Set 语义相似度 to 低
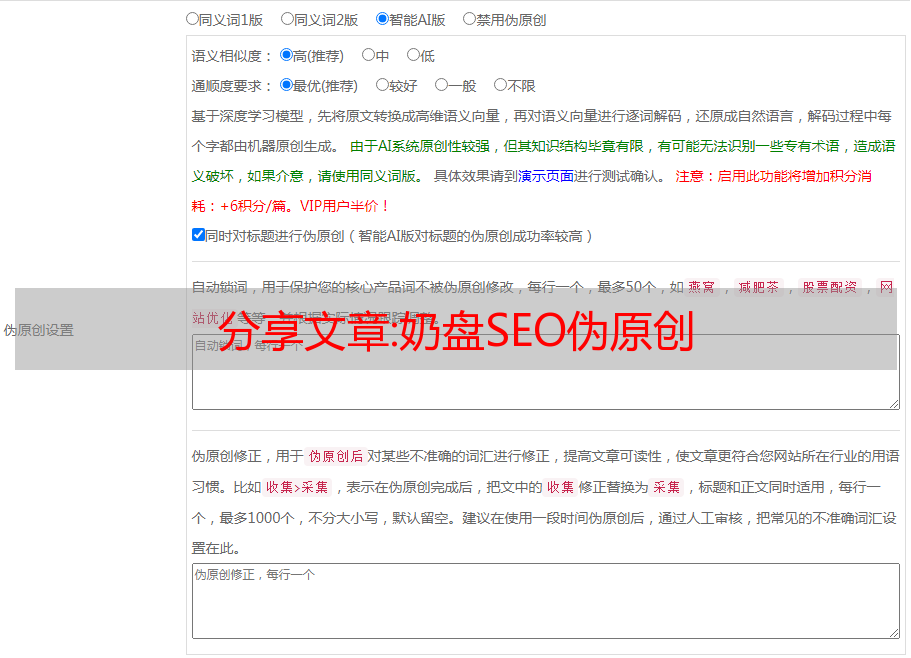The width and height of the screenshot is (911, 658). [413, 55]
